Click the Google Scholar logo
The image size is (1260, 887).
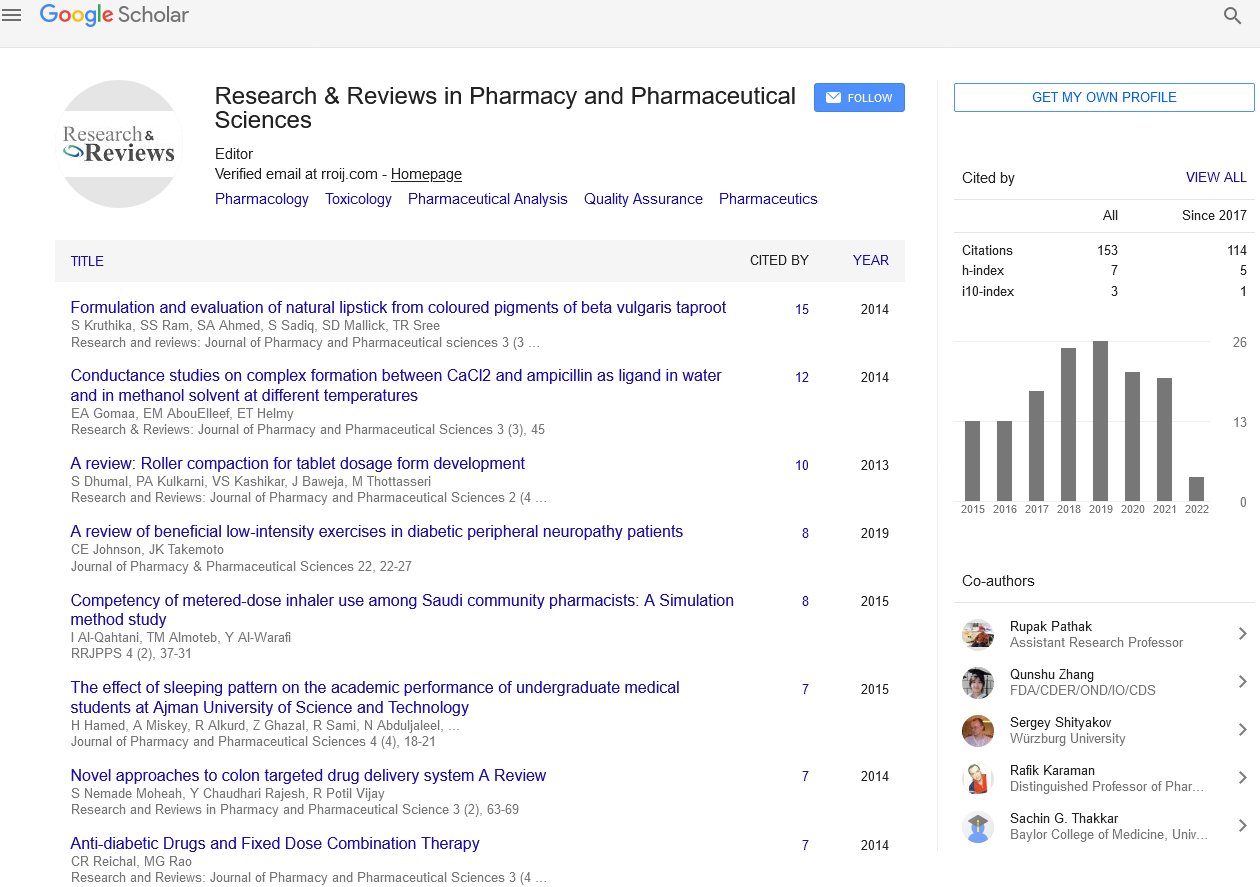[114, 15]
